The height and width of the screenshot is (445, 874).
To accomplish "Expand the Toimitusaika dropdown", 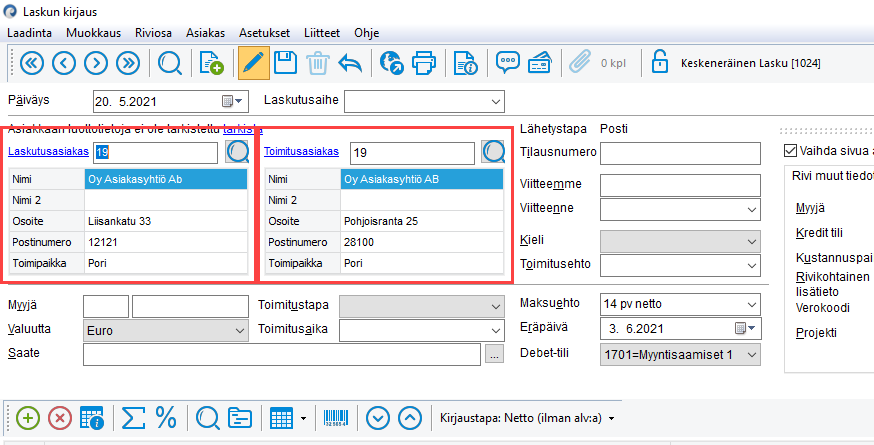I will click(x=496, y=330).
